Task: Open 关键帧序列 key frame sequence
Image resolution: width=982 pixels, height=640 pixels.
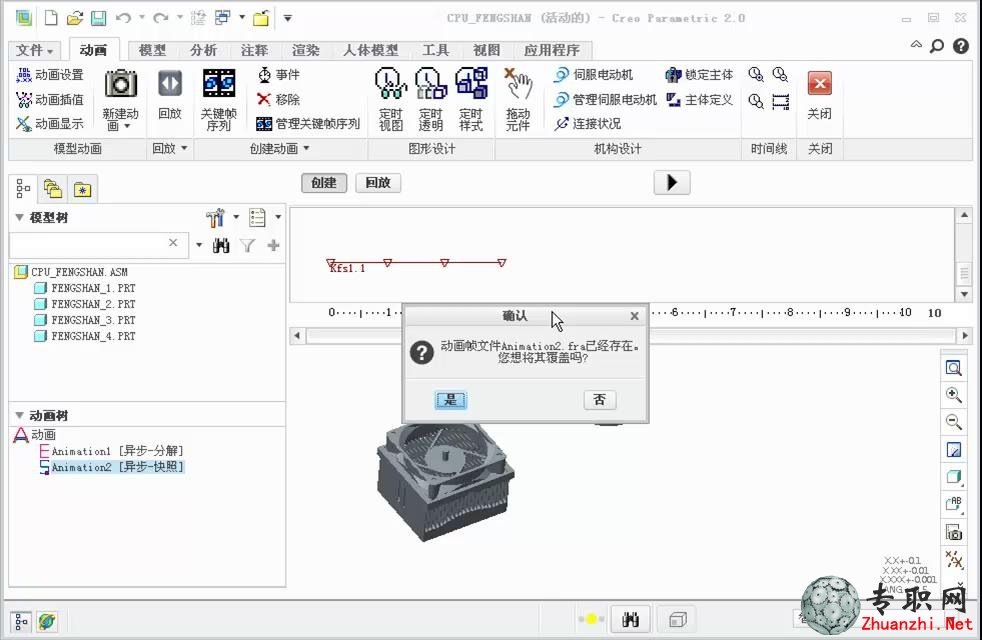Action: coord(219,99)
